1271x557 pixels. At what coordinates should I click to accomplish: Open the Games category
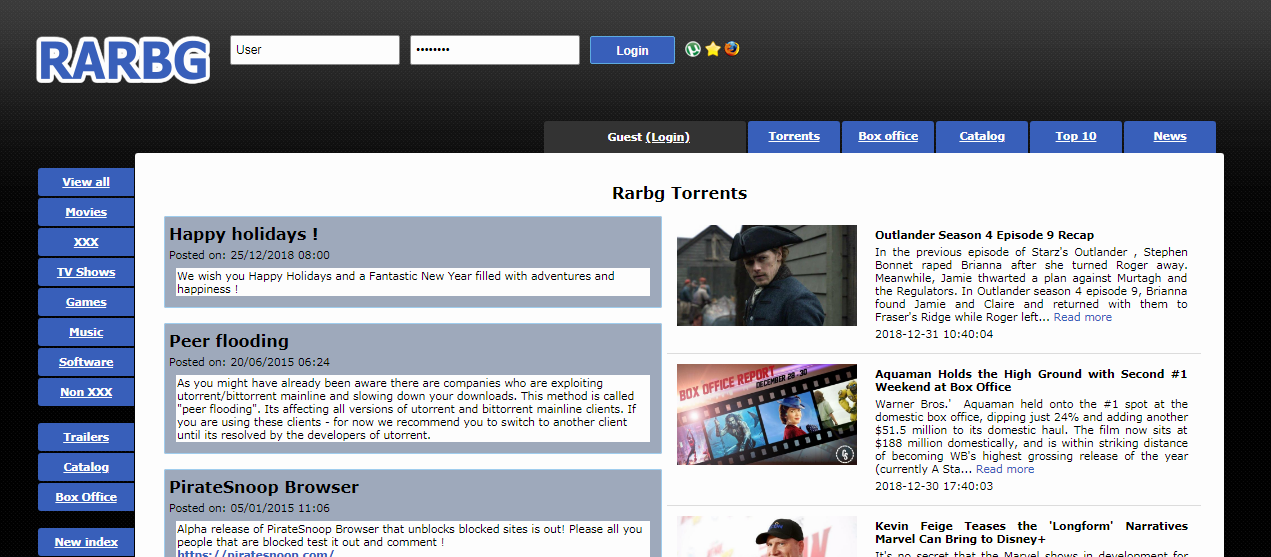point(86,302)
